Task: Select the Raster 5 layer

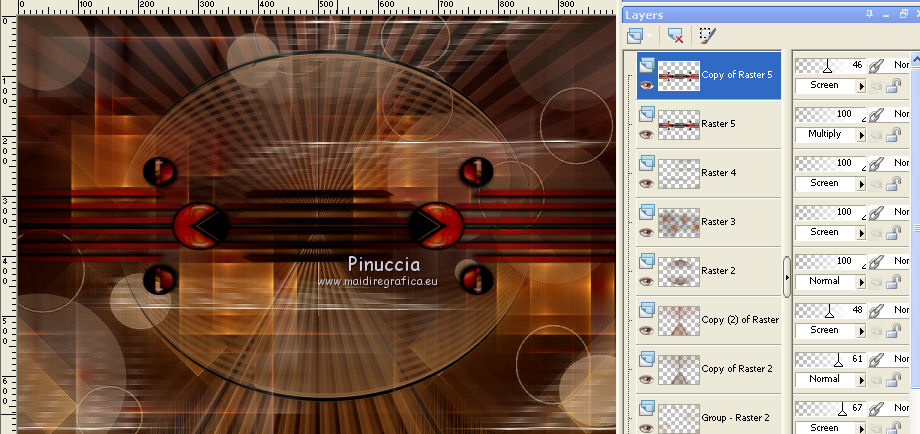Action: [x=709, y=124]
